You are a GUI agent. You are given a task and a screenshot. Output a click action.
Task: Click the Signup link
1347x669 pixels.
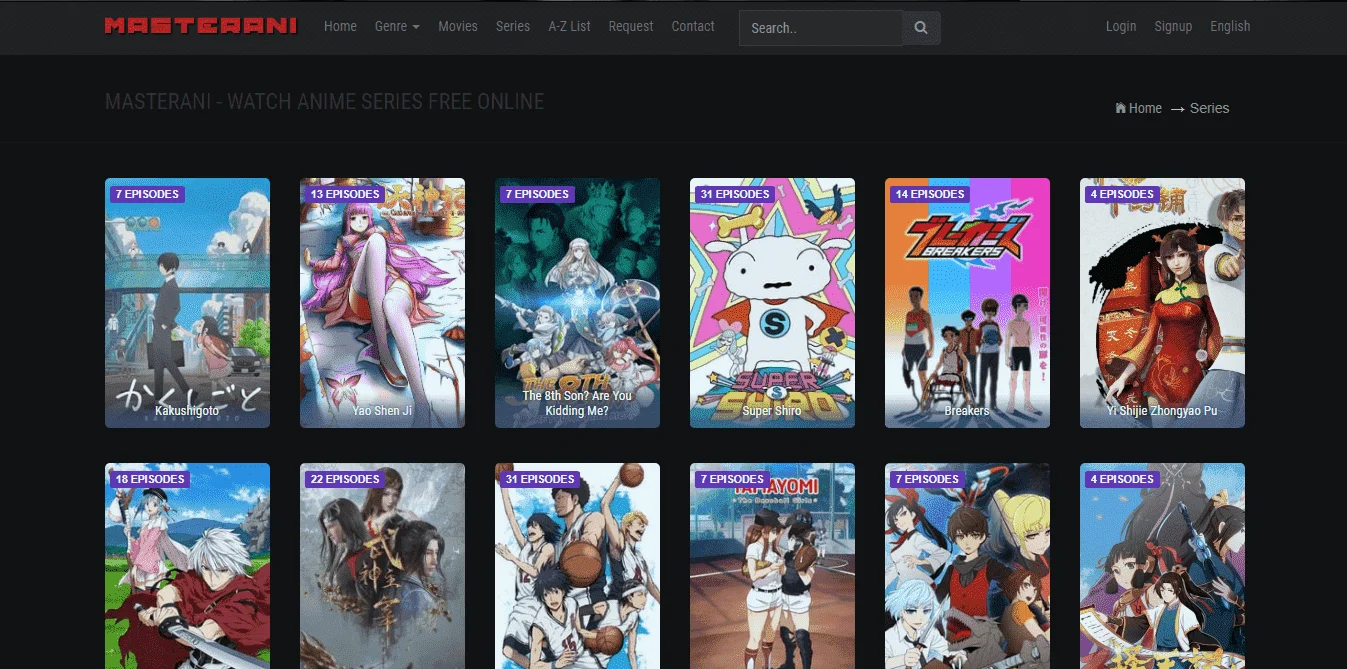(x=1173, y=26)
